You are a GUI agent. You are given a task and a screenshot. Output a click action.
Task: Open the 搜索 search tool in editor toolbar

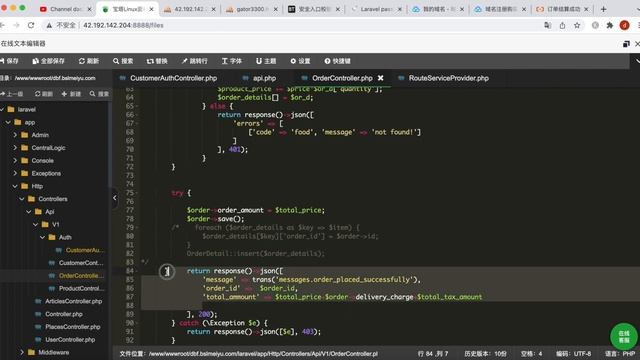(x=123, y=61)
